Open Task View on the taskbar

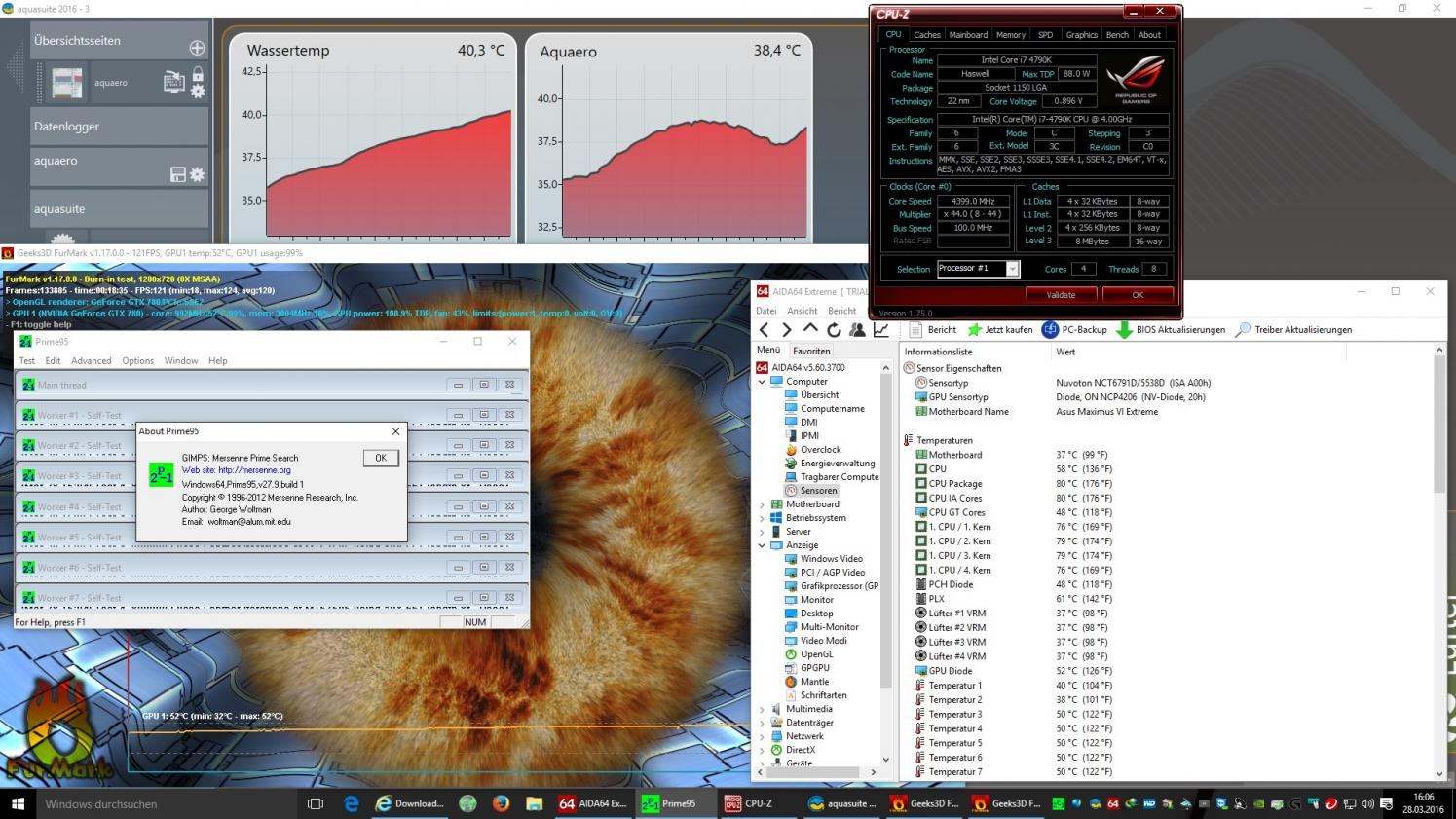[315, 803]
